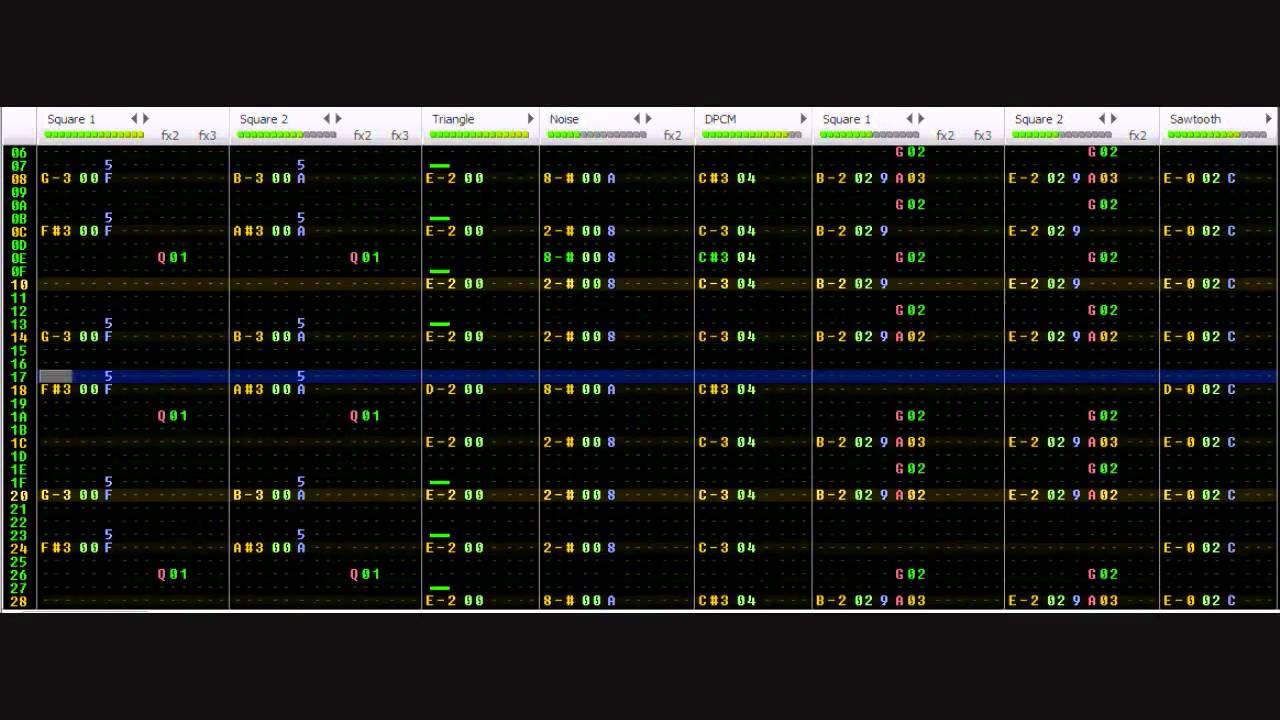Select instrument 04 on row 08 of DPCM

(x=746, y=178)
